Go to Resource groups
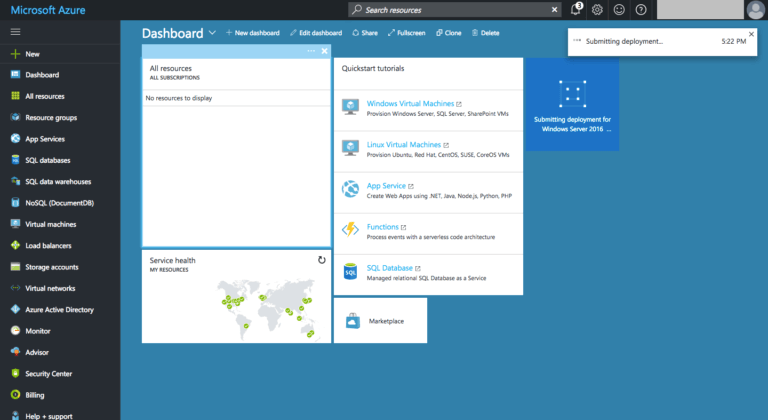Viewport: 768px width, 420px height. (51, 118)
